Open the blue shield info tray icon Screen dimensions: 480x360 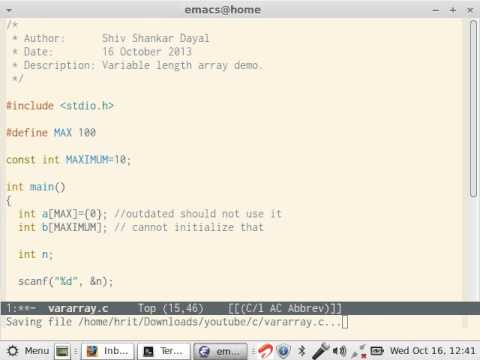tap(283, 351)
